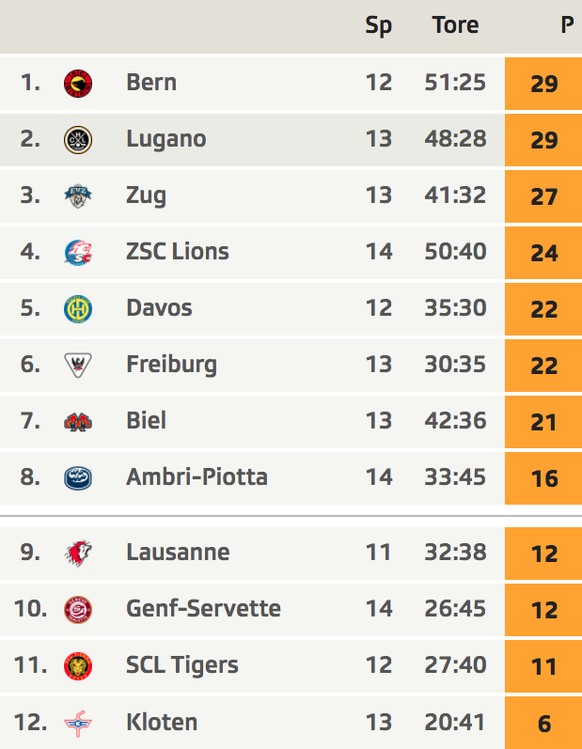Click Kloten's orange 6 points cell
582x749 pixels.
click(543, 723)
